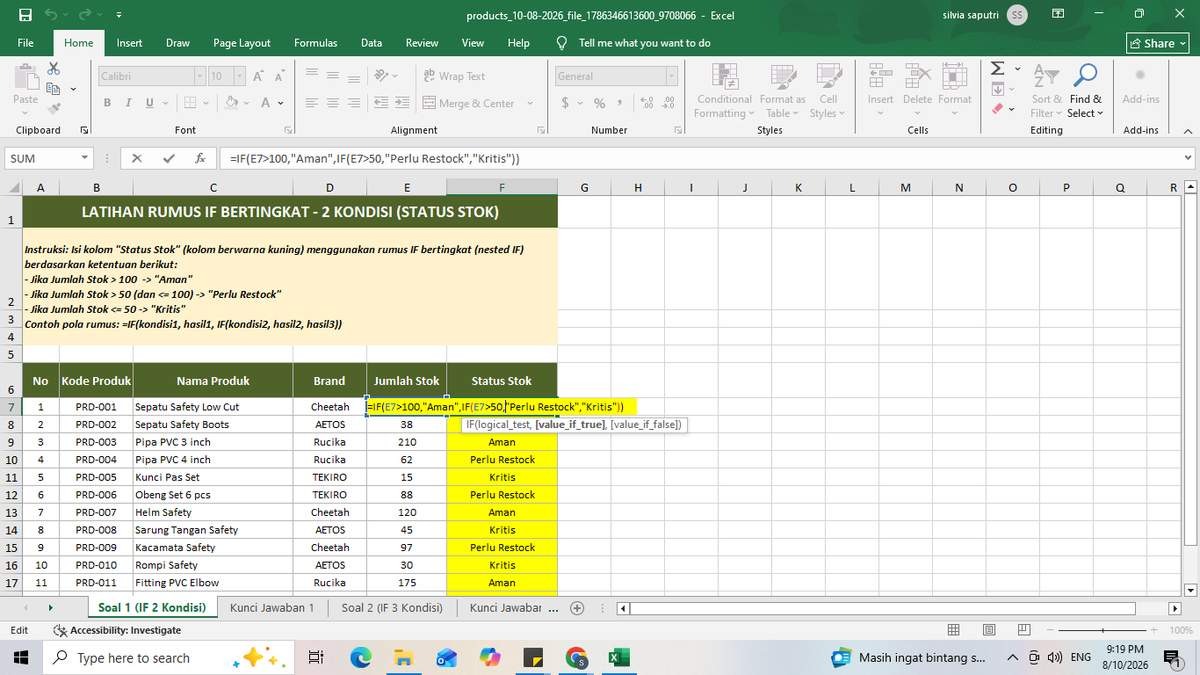
Task: Click the Save icon in the title bar
Action: (x=25, y=16)
